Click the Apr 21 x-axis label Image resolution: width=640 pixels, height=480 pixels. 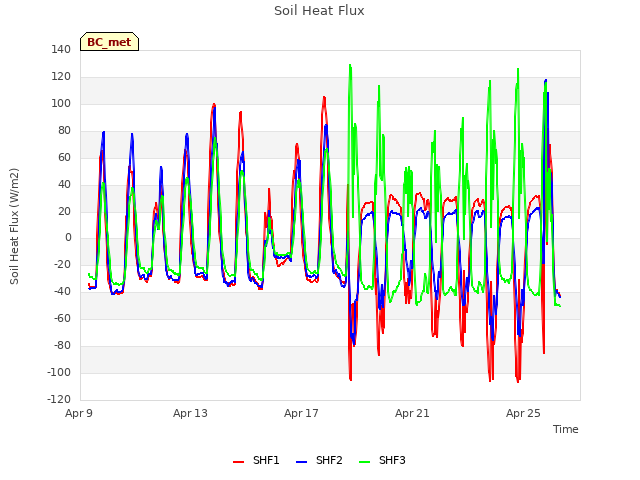pyautogui.click(x=412, y=413)
